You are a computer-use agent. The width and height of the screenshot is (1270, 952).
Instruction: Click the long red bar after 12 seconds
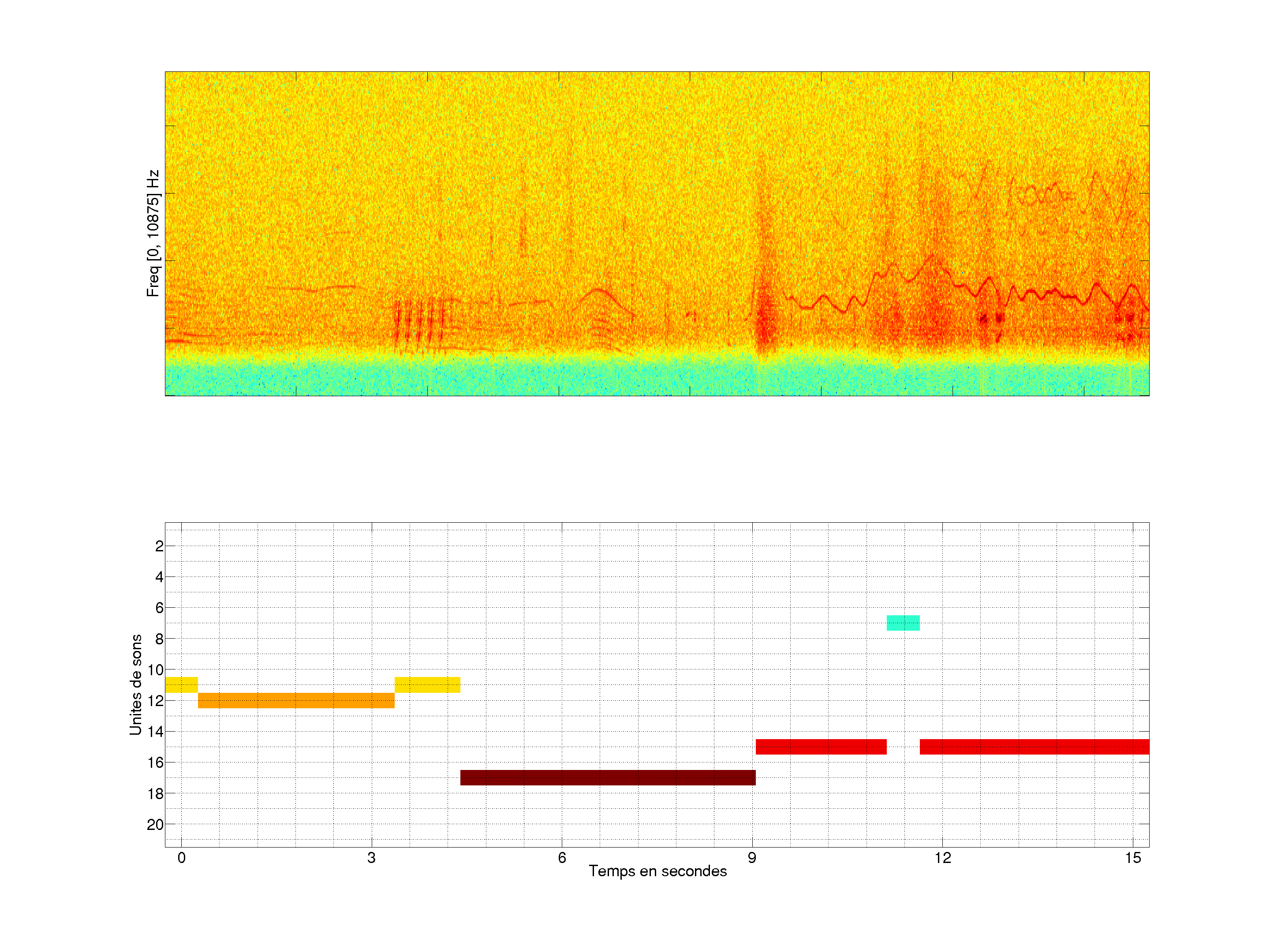click(x=1034, y=747)
